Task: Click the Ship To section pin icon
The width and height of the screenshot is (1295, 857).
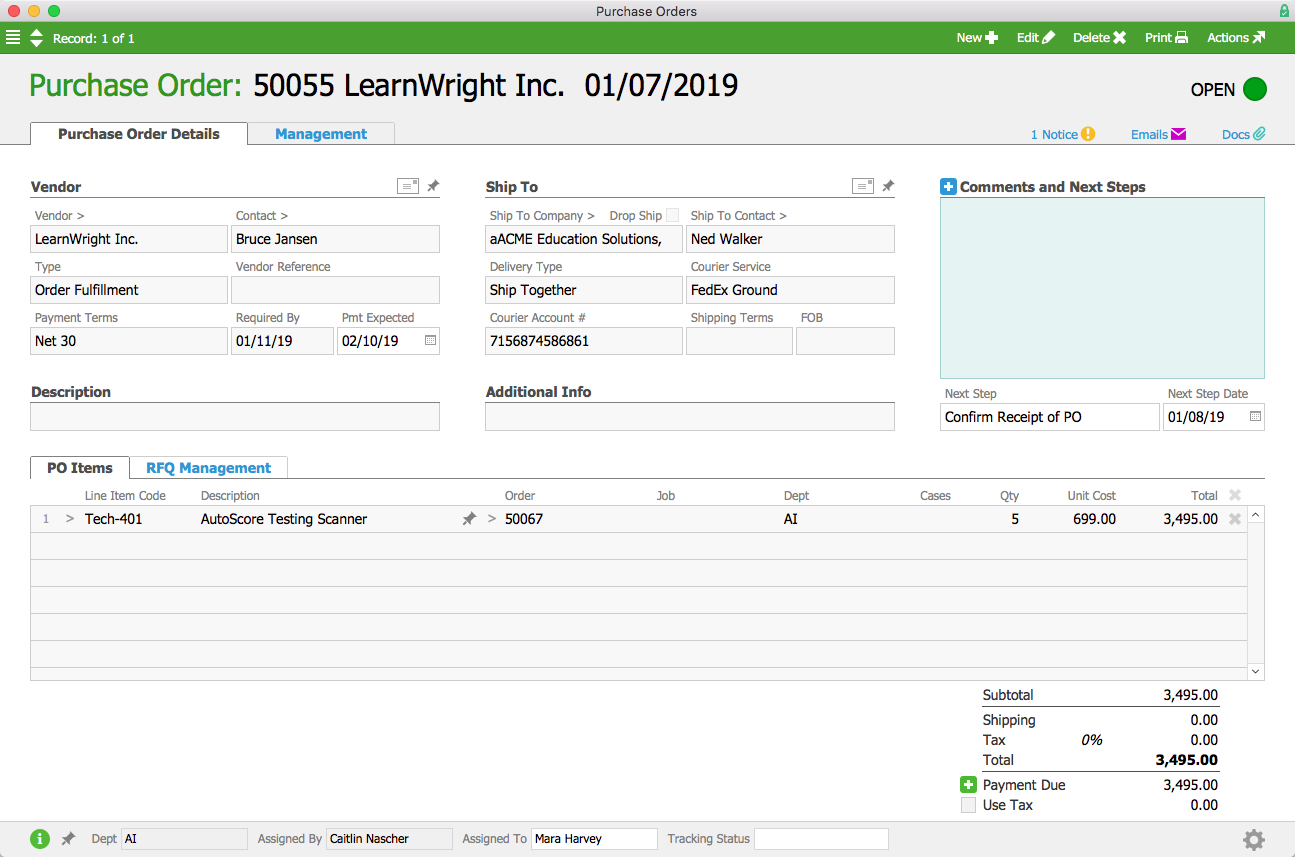Action: click(x=888, y=186)
